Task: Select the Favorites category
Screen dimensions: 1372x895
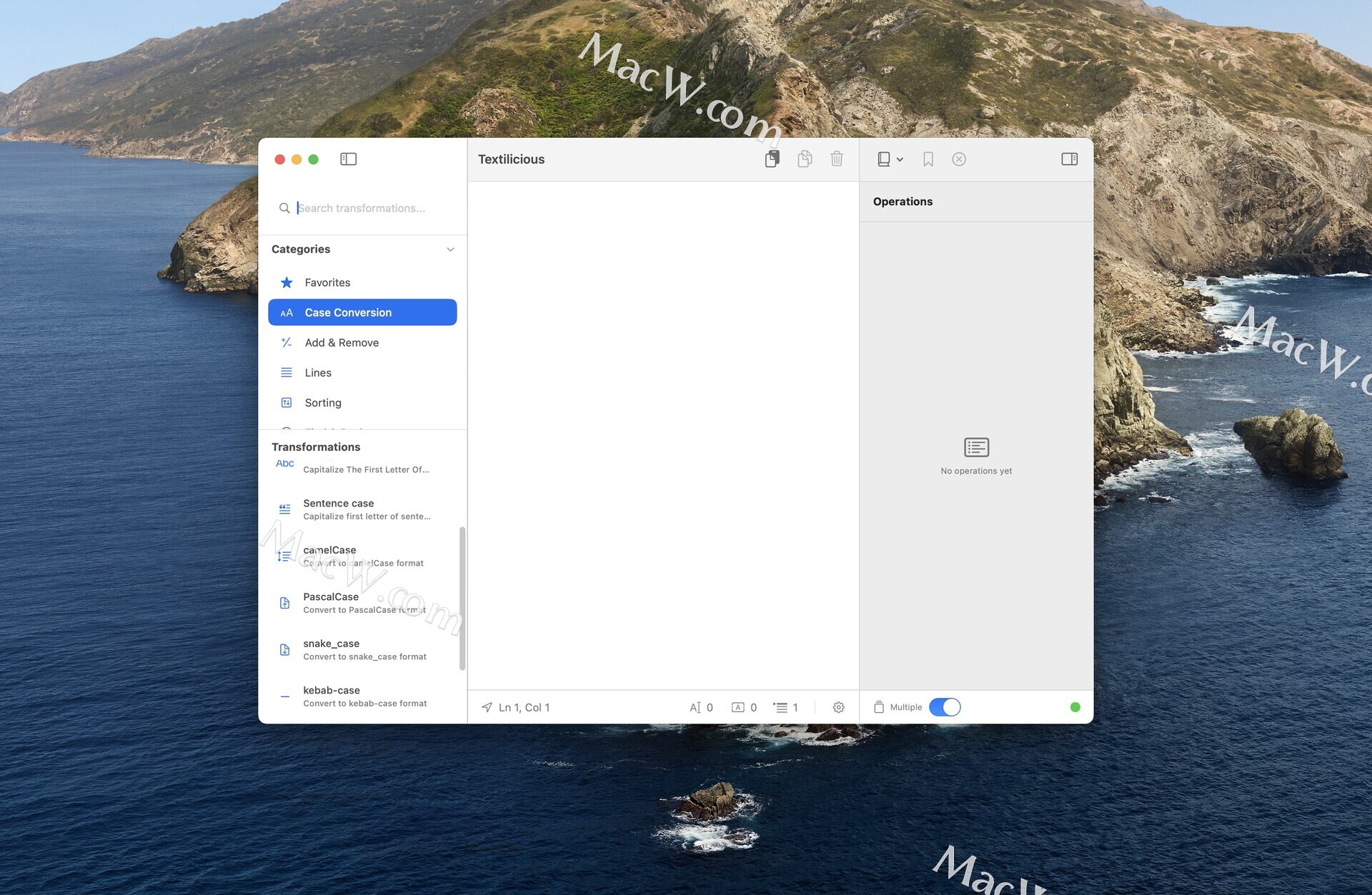Action: coord(327,283)
